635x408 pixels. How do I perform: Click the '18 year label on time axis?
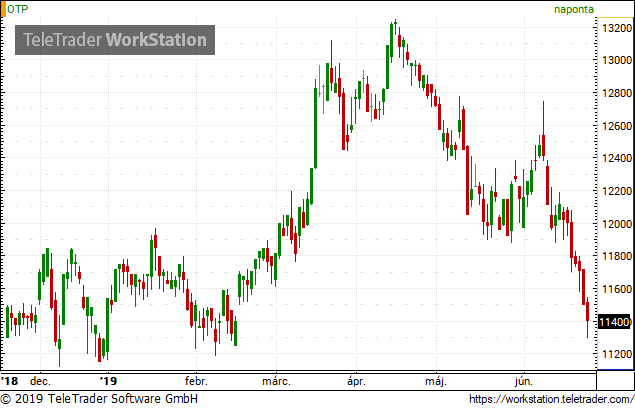pyautogui.click(x=9, y=381)
